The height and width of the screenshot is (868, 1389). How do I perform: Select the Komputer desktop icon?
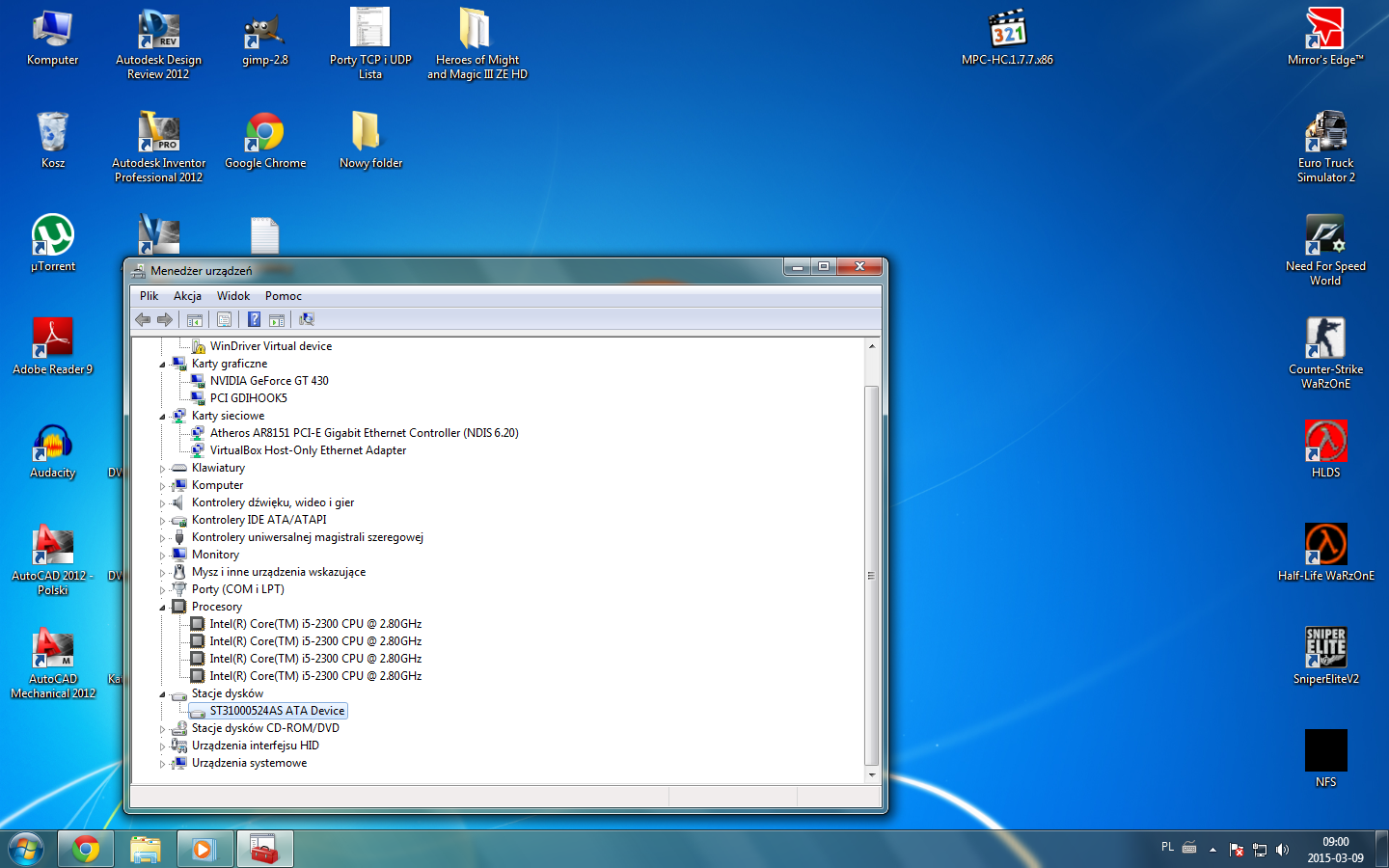(x=53, y=39)
